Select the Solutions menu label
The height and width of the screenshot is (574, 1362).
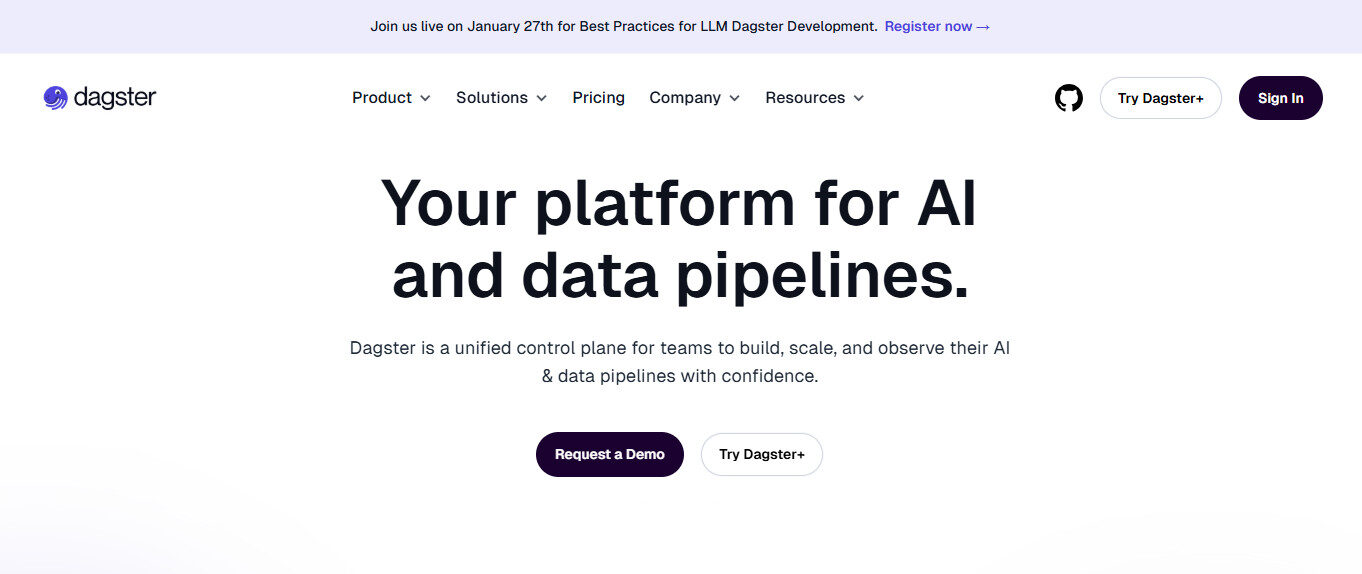click(492, 98)
